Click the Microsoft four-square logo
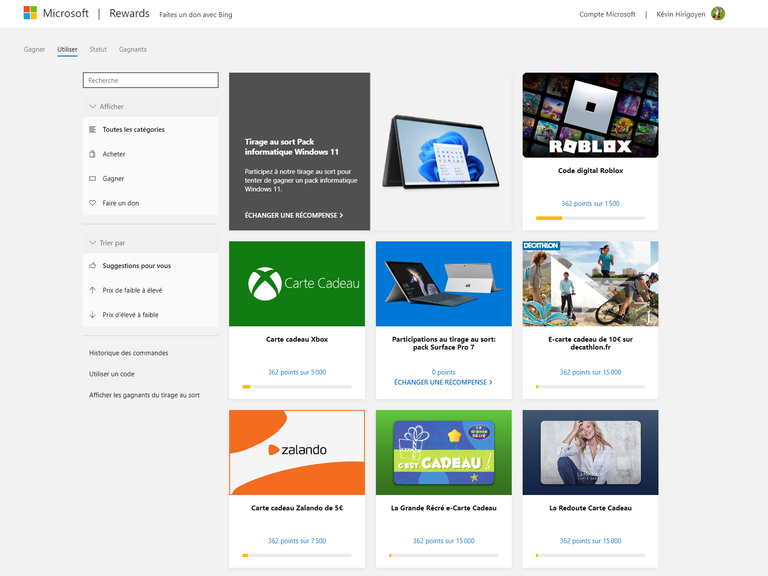Image resolution: width=768 pixels, height=576 pixels. pyautogui.click(x=30, y=13)
